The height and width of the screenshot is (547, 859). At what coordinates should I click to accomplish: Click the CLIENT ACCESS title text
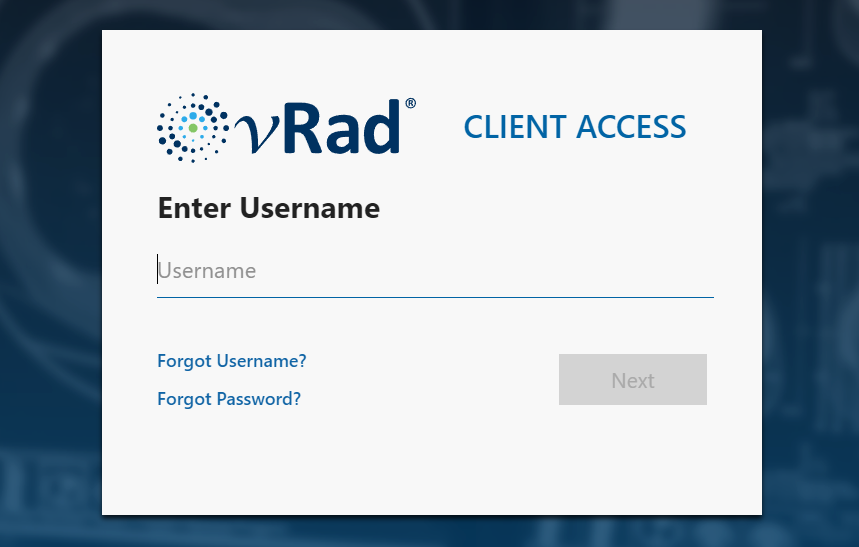click(x=575, y=127)
